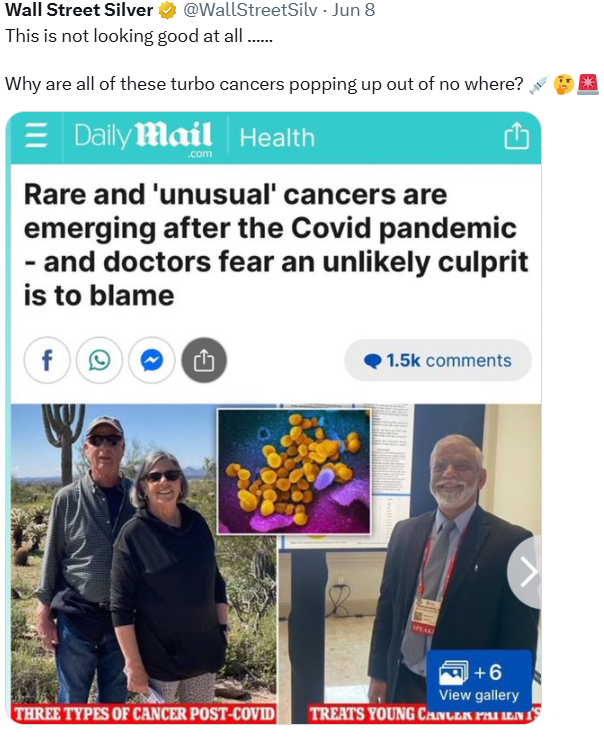Open the 1.5k comments button
The height and width of the screenshot is (740, 604).
pos(438,361)
